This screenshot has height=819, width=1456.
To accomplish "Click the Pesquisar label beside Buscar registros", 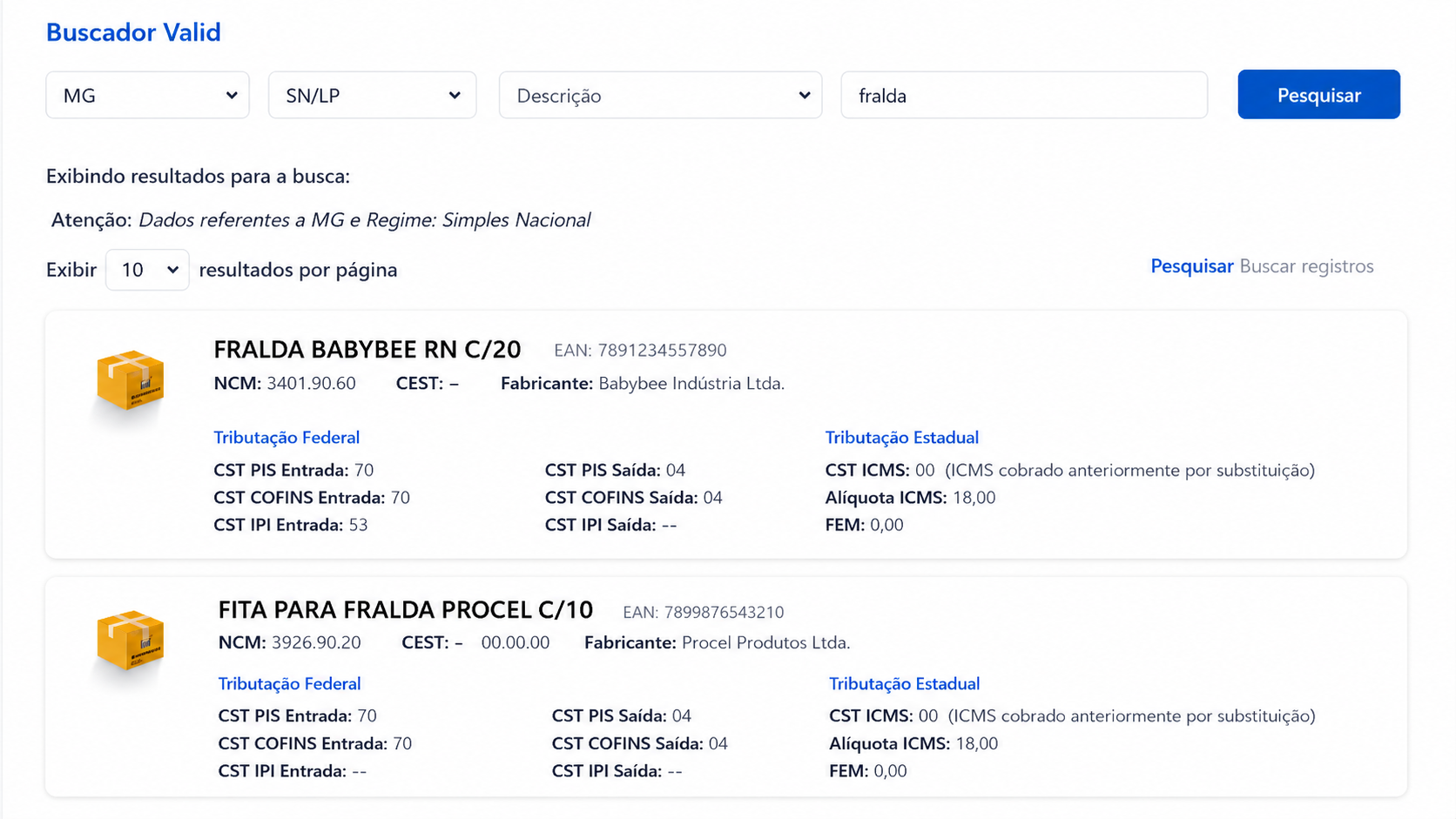I will point(1192,266).
